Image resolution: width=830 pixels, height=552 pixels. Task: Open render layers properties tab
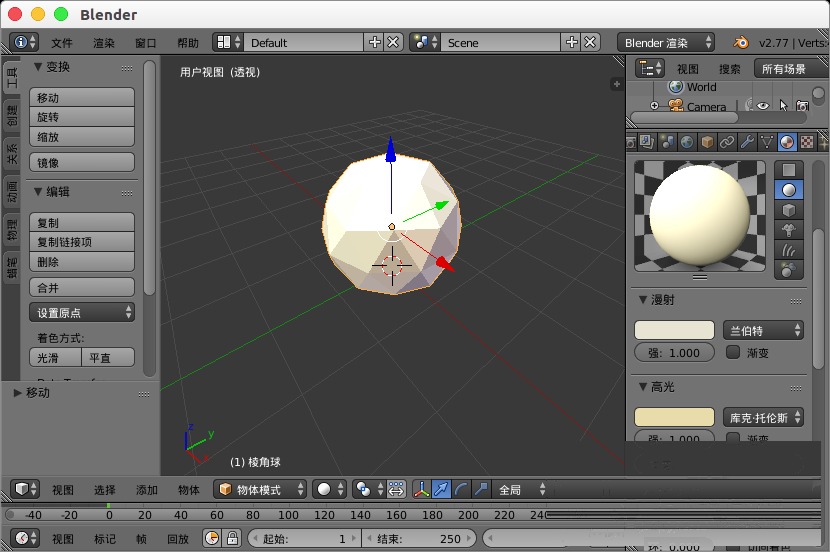pos(647,142)
